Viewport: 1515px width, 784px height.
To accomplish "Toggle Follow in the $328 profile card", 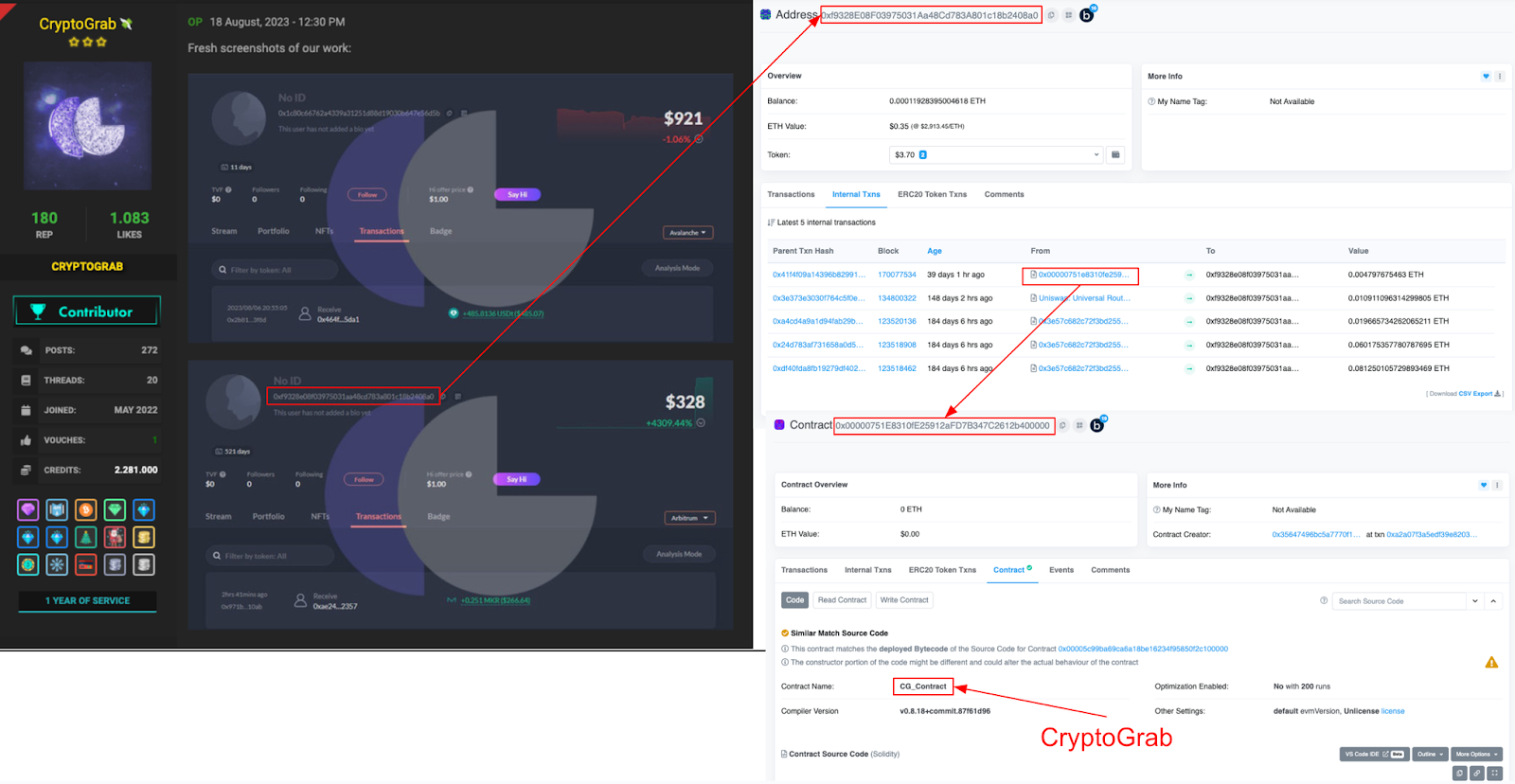I will 364,480.
